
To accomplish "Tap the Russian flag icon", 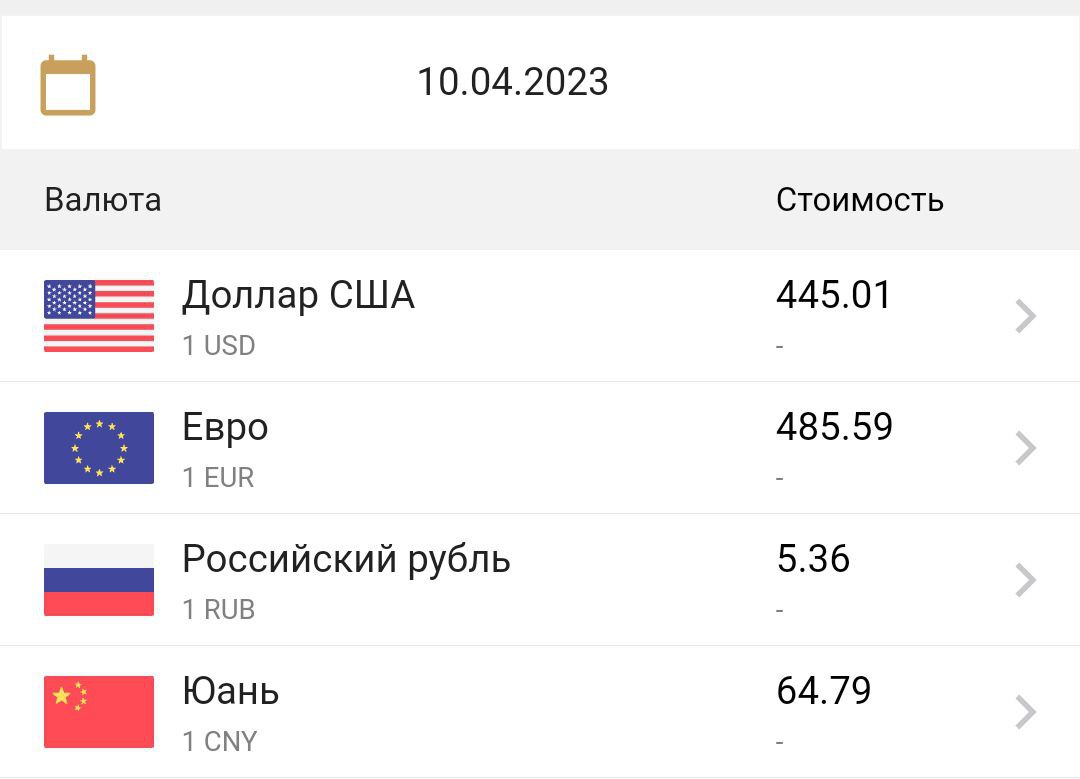I will pos(99,580).
